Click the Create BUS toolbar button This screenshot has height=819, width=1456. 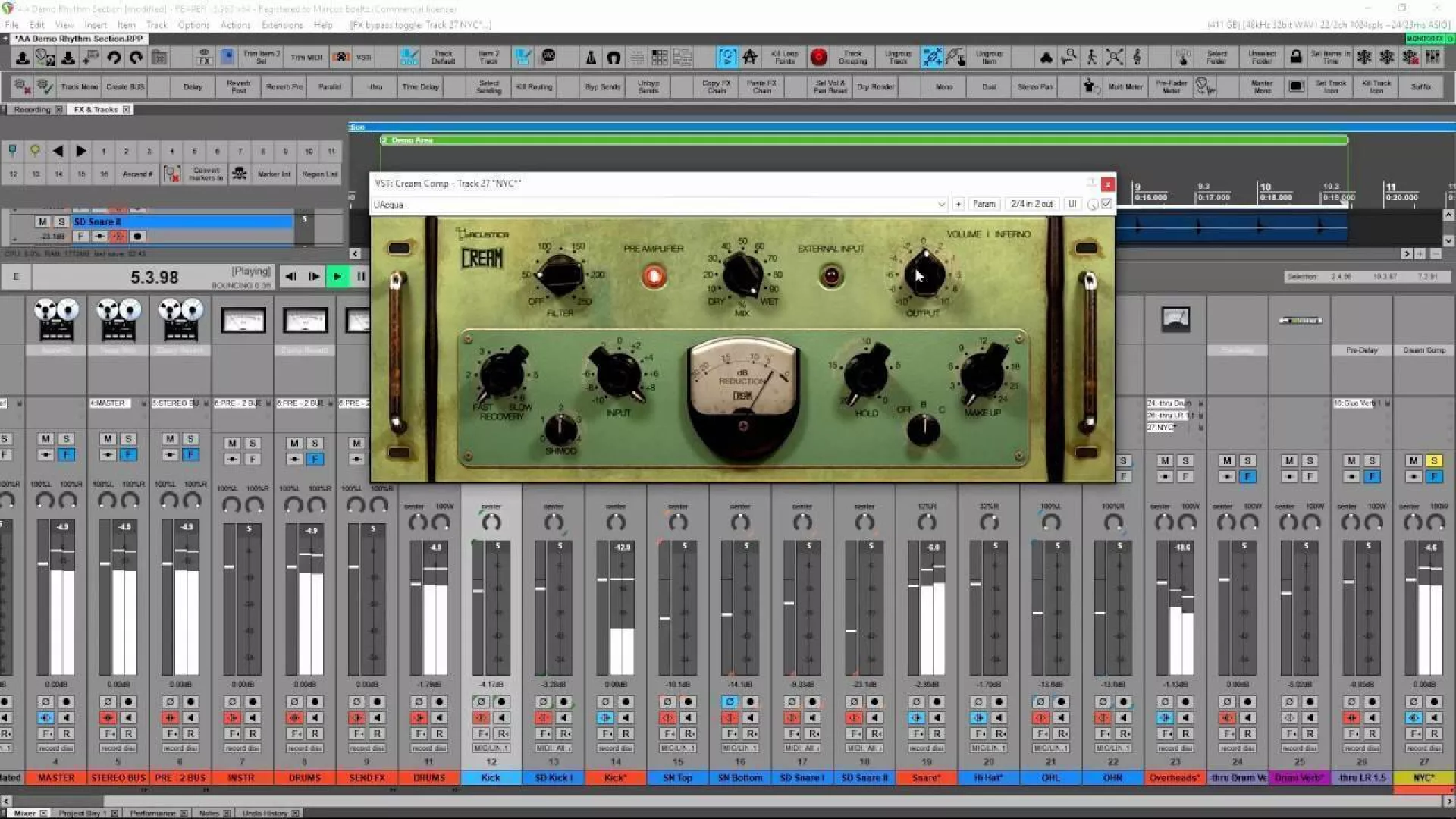(x=125, y=87)
